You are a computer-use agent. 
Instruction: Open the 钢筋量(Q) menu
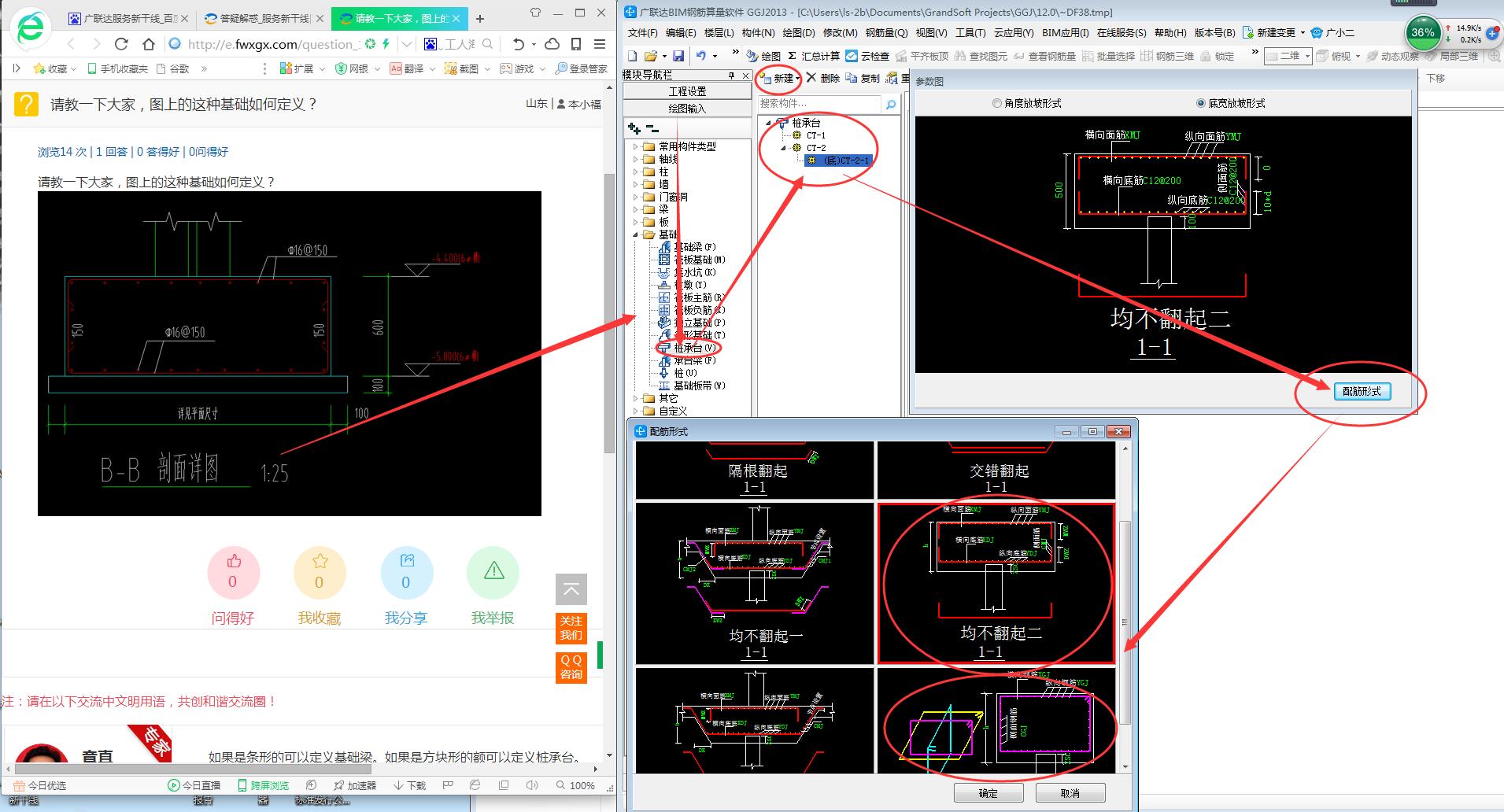coord(886,33)
